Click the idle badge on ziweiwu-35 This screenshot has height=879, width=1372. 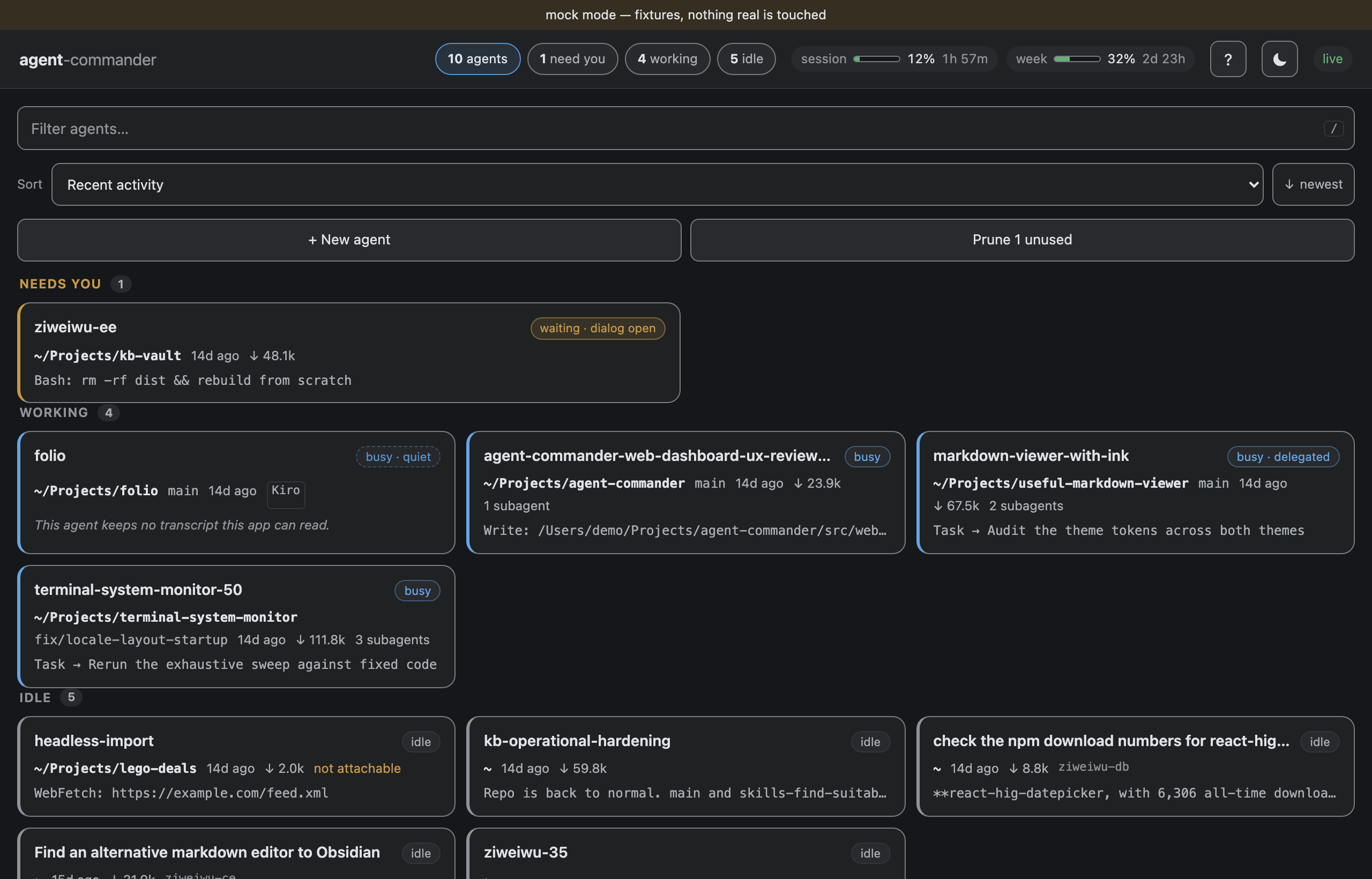pos(870,853)
